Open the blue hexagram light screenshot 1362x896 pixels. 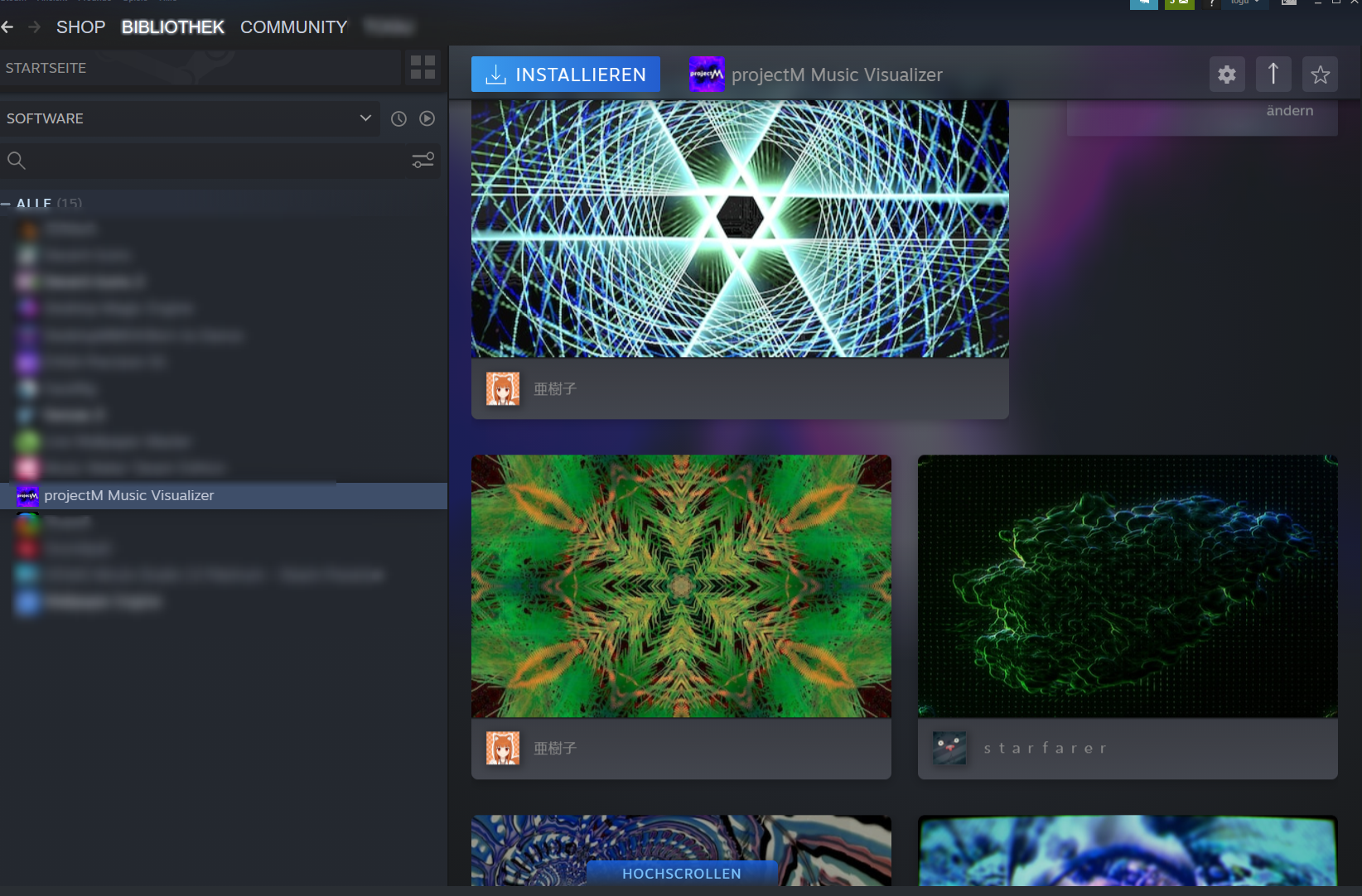click(740, 229)
